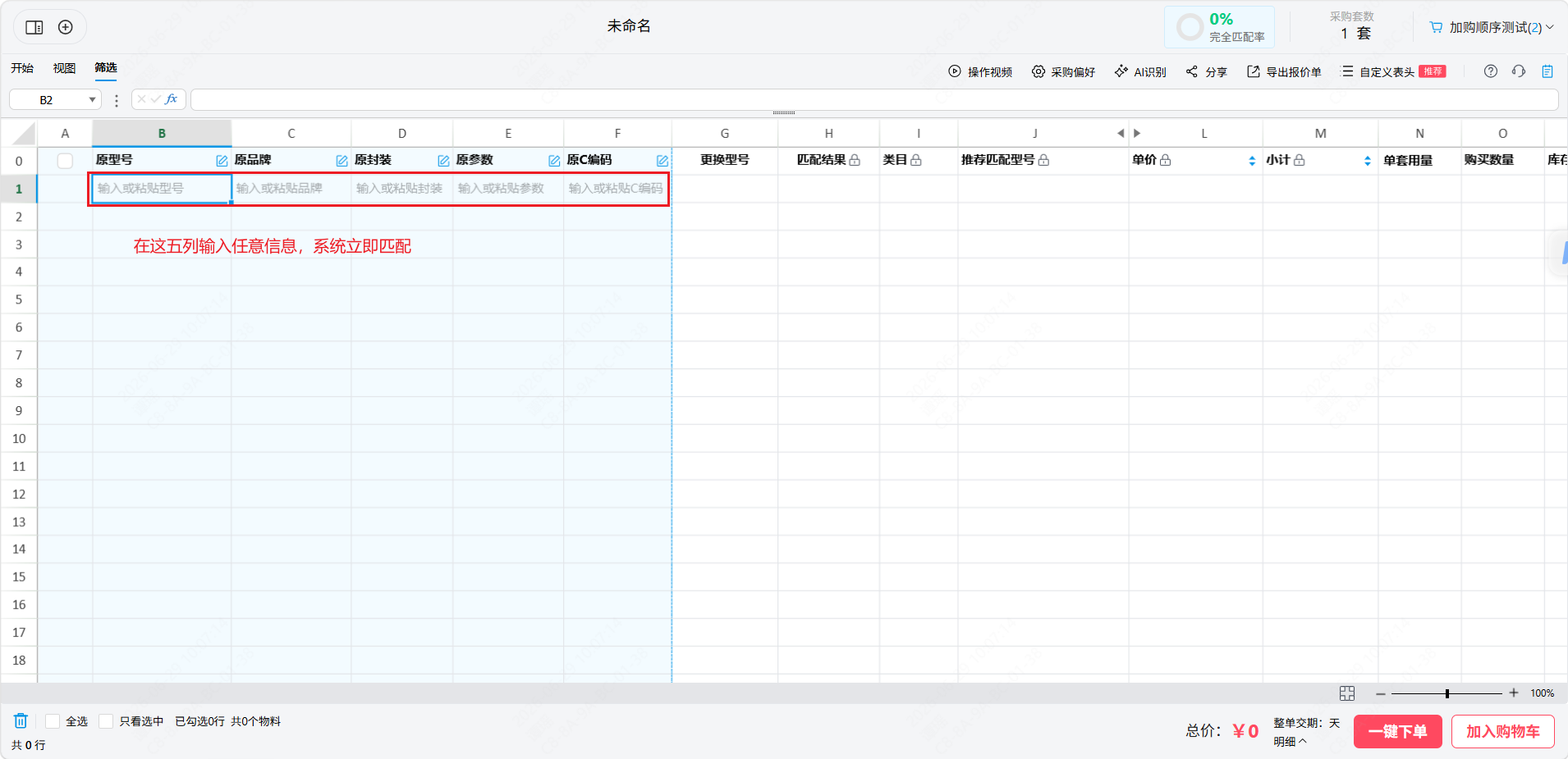Open 采购偏好 purchase preferences
The height and width of the screenshot is (759, 1568).
click(x=1064, y=72)
